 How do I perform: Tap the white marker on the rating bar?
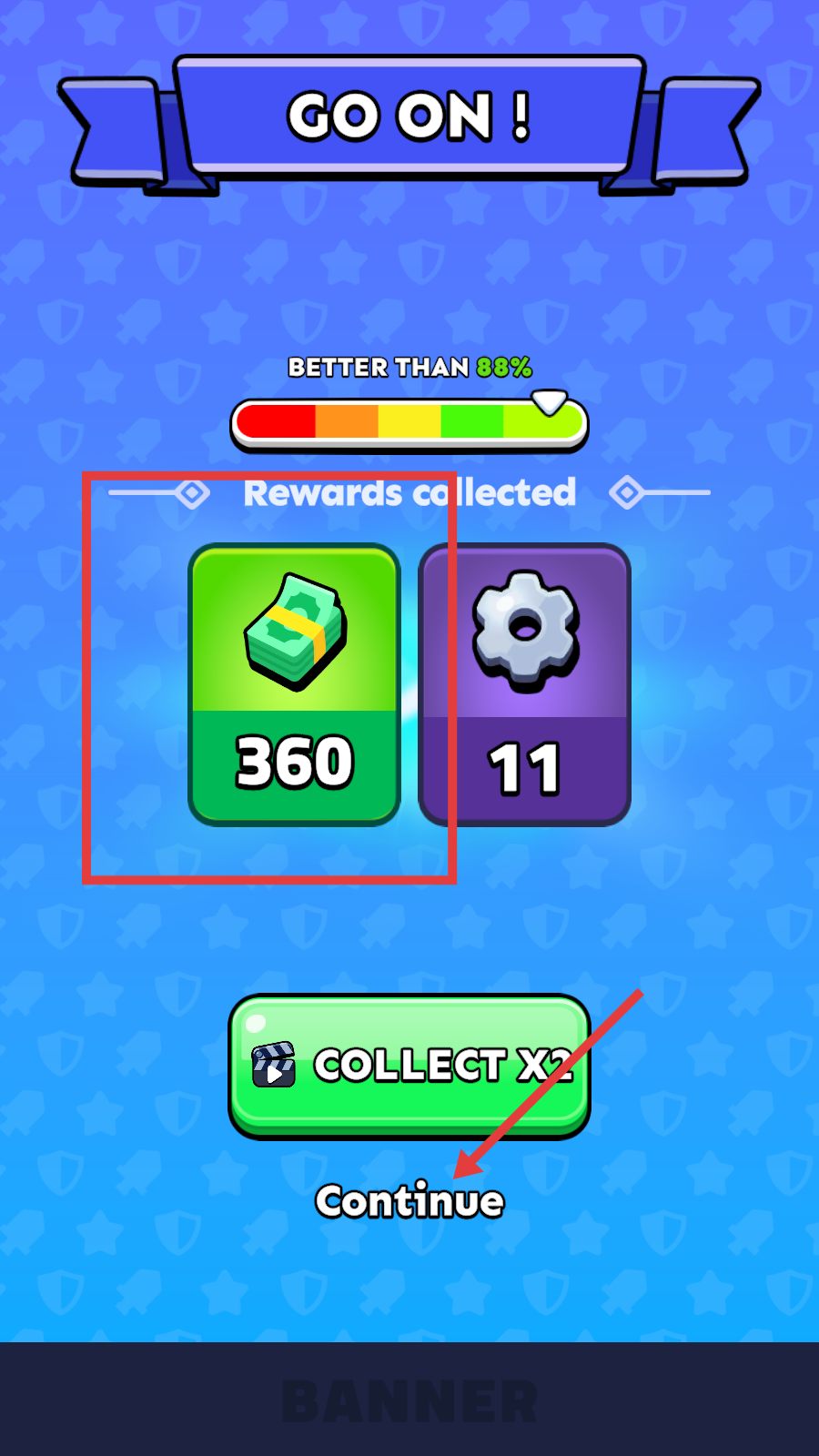(x=549, y=402)
